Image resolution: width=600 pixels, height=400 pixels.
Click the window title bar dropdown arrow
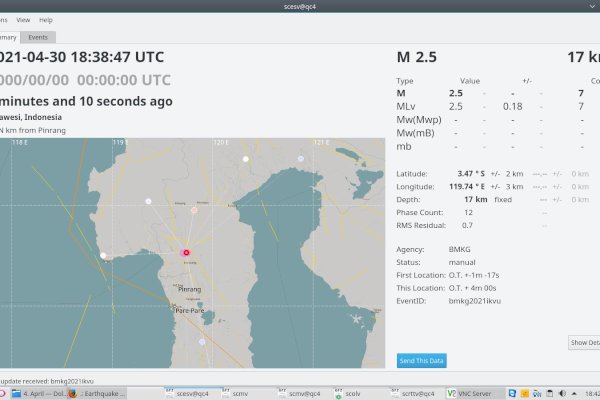pos(592,7)
